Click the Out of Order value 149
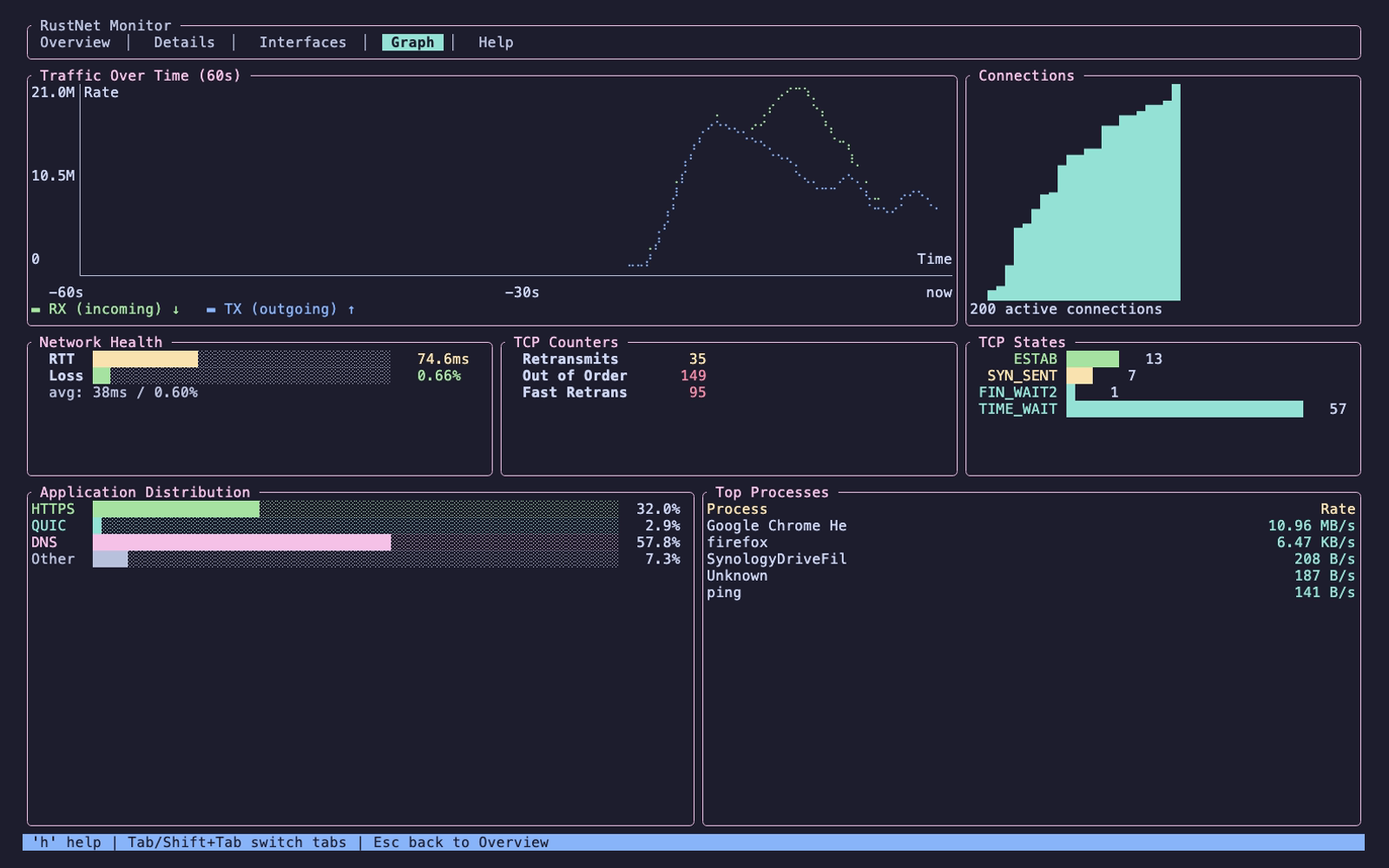Viewport: 1389px width, 868px height. [x=693, y=376]
